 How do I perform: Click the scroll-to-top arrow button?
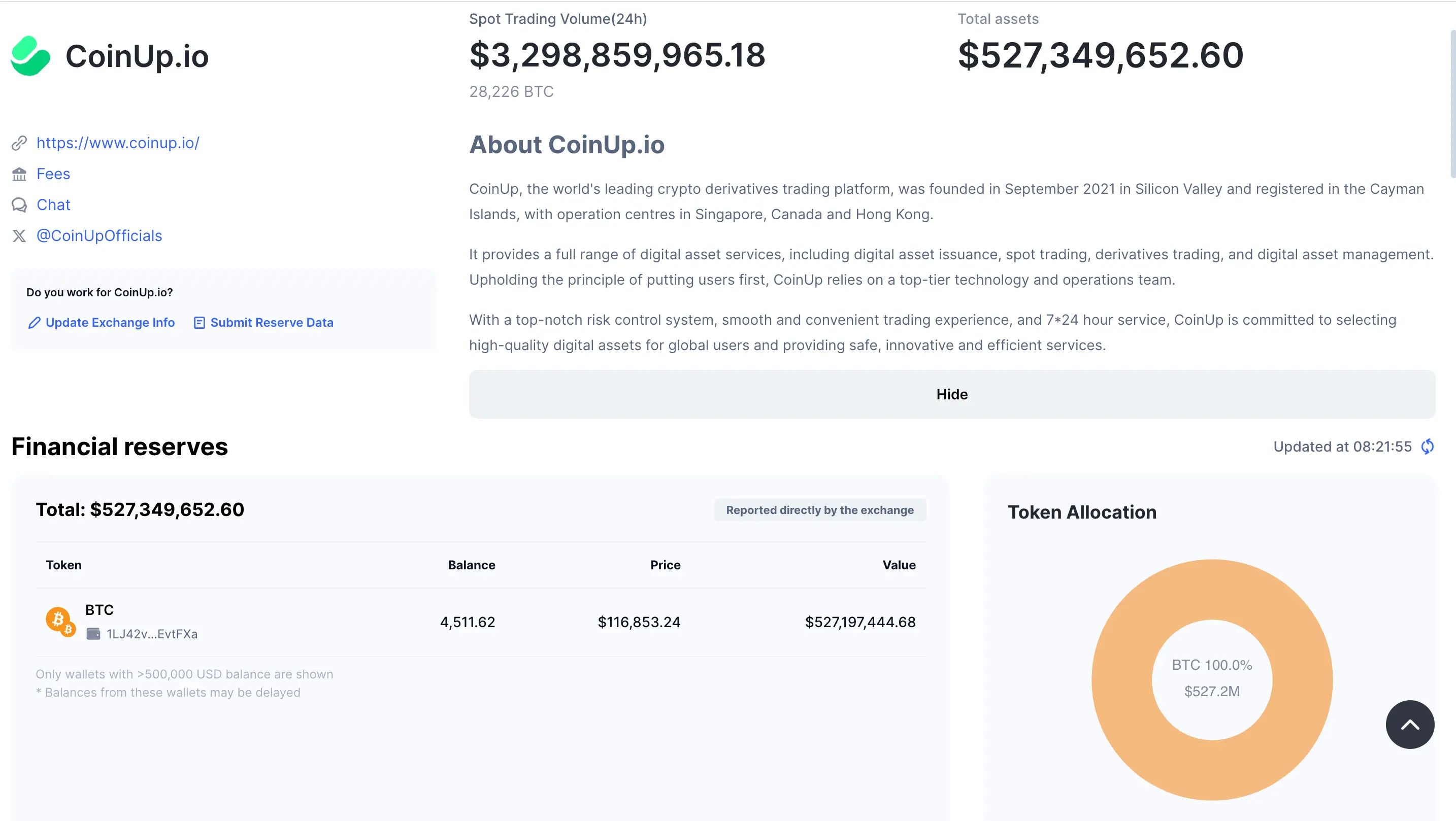pos(1410,725)
